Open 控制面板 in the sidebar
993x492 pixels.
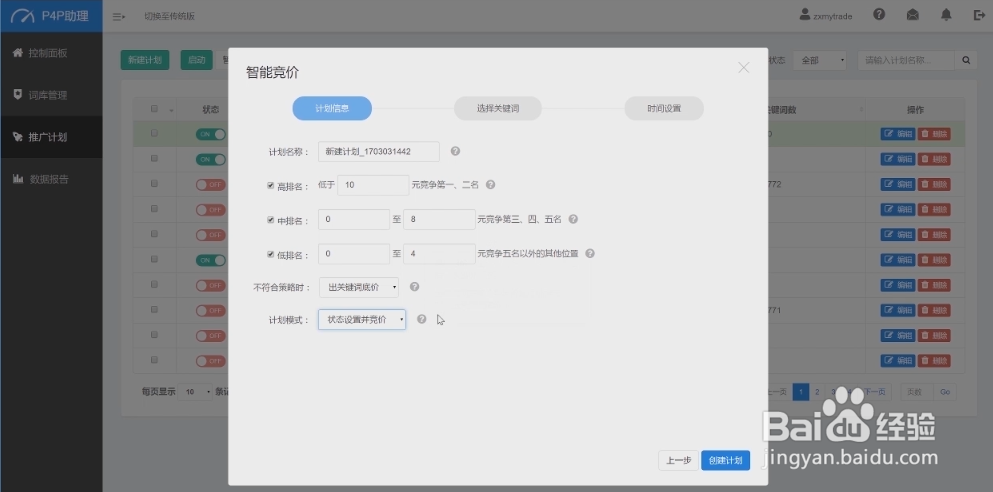coord(51,53)
